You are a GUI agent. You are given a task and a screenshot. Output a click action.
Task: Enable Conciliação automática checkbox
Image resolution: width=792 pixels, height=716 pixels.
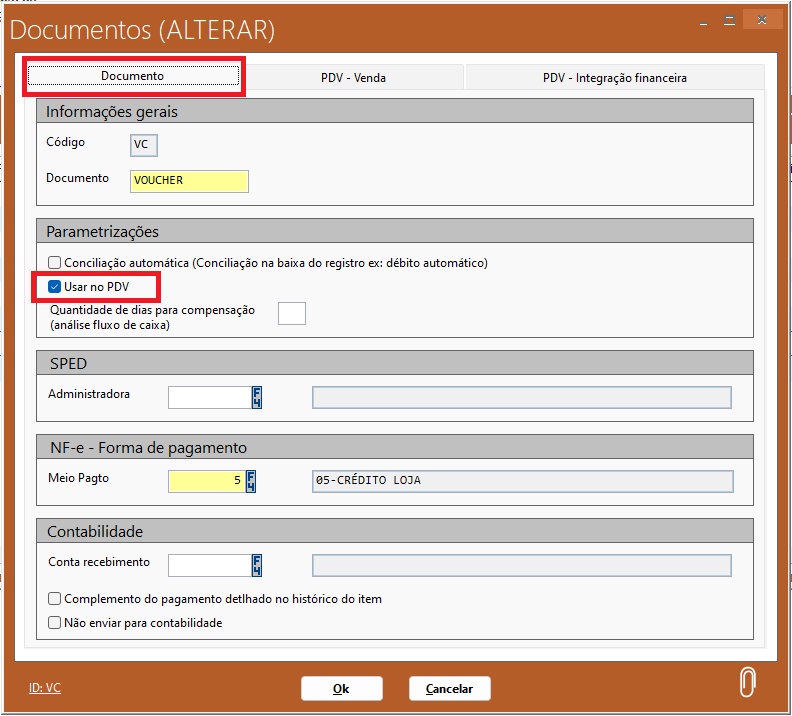[x=55, y=263]
